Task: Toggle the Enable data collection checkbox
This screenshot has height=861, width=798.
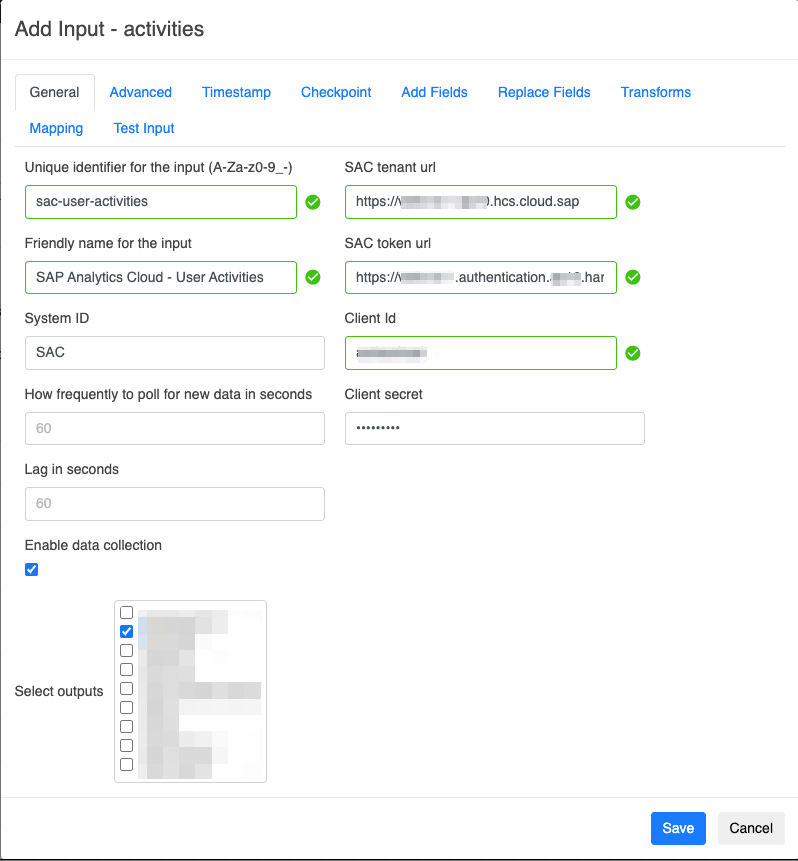Action: pos(32,570)
